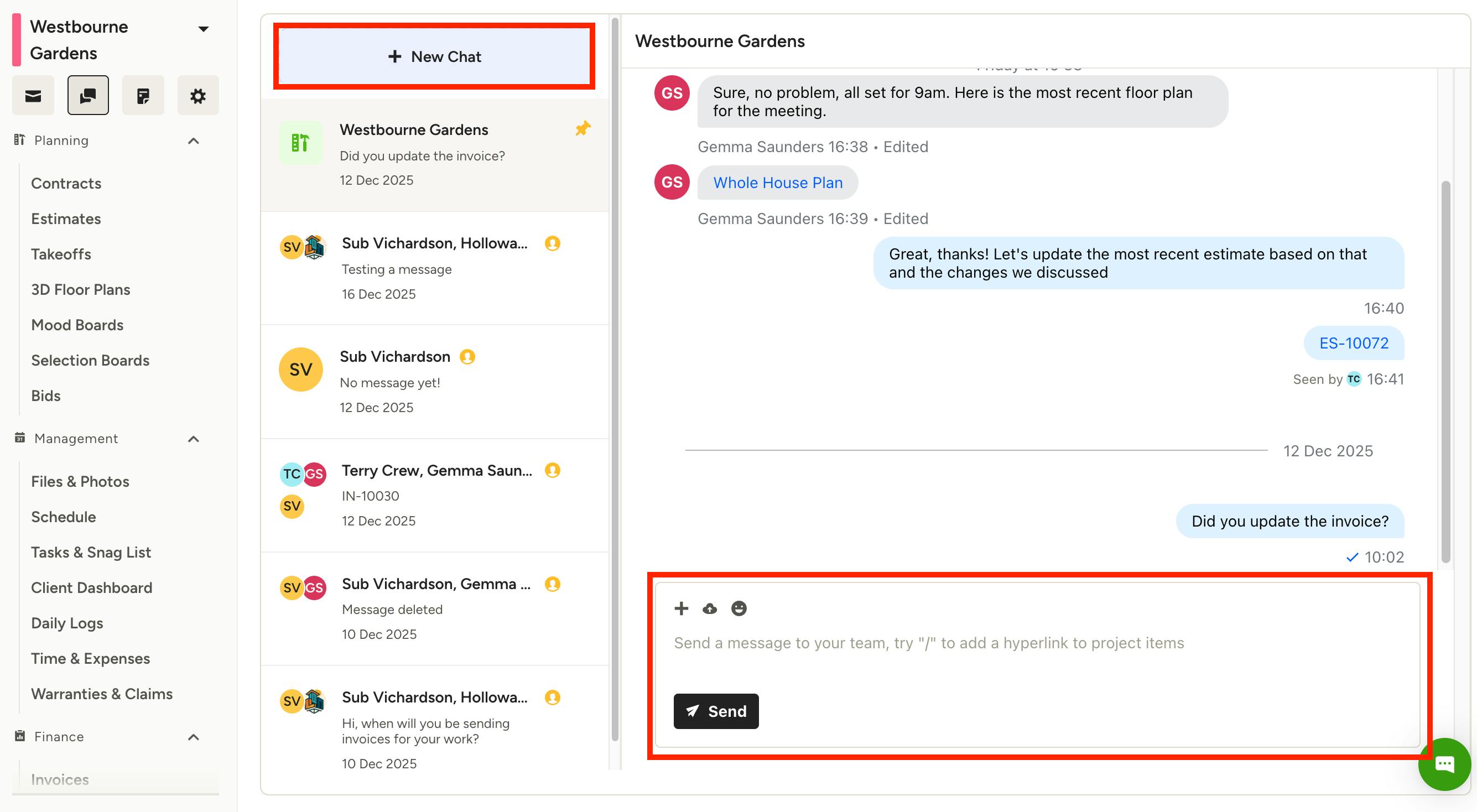Open chat about sending invoices

pyautogui.click(x=435, y=718)
